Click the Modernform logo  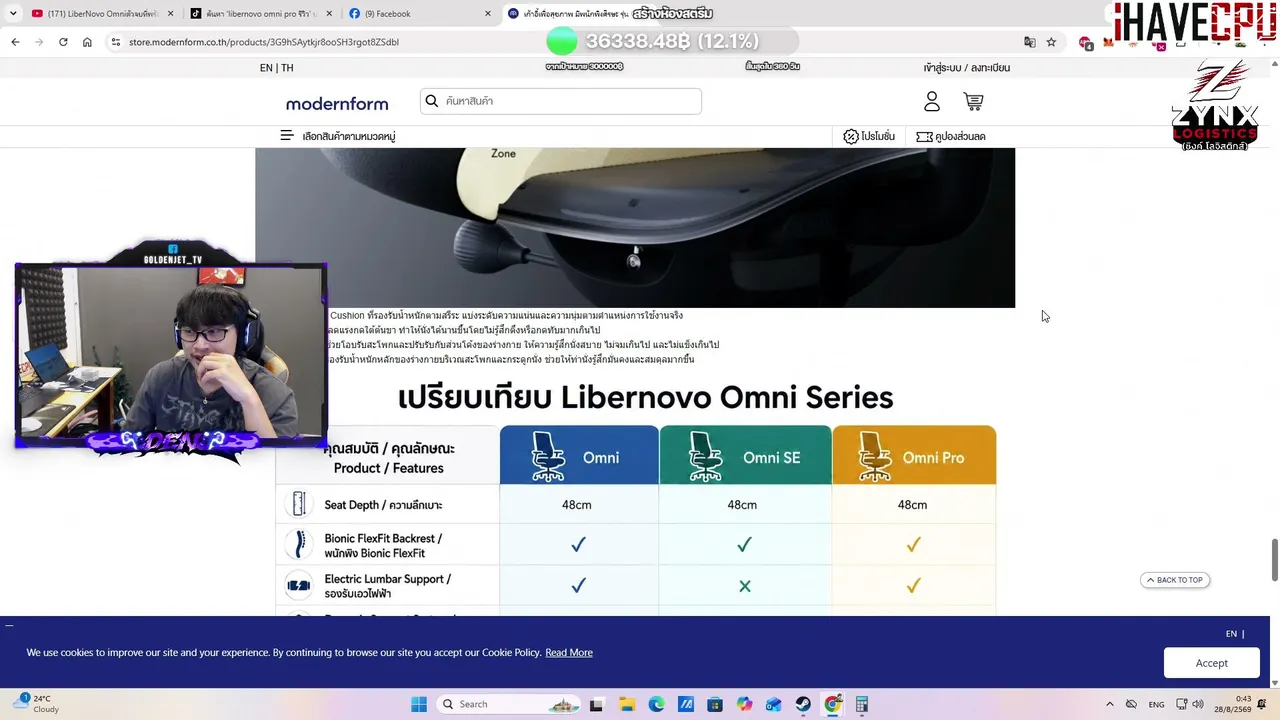[x=337, y=104]
